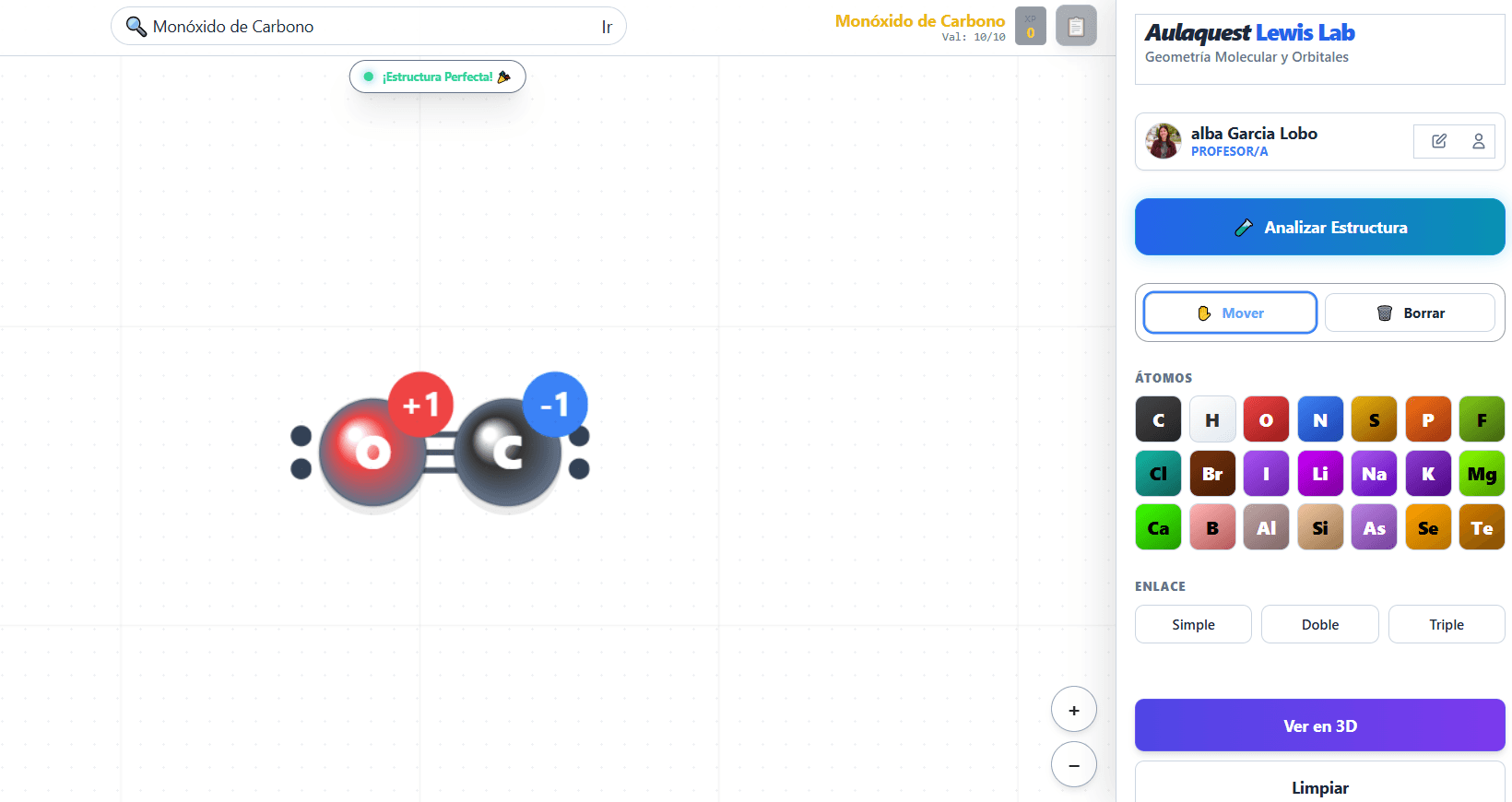
Task: Select the Chlorine (Cl) atom tile
Action: tap(1159, 474)
